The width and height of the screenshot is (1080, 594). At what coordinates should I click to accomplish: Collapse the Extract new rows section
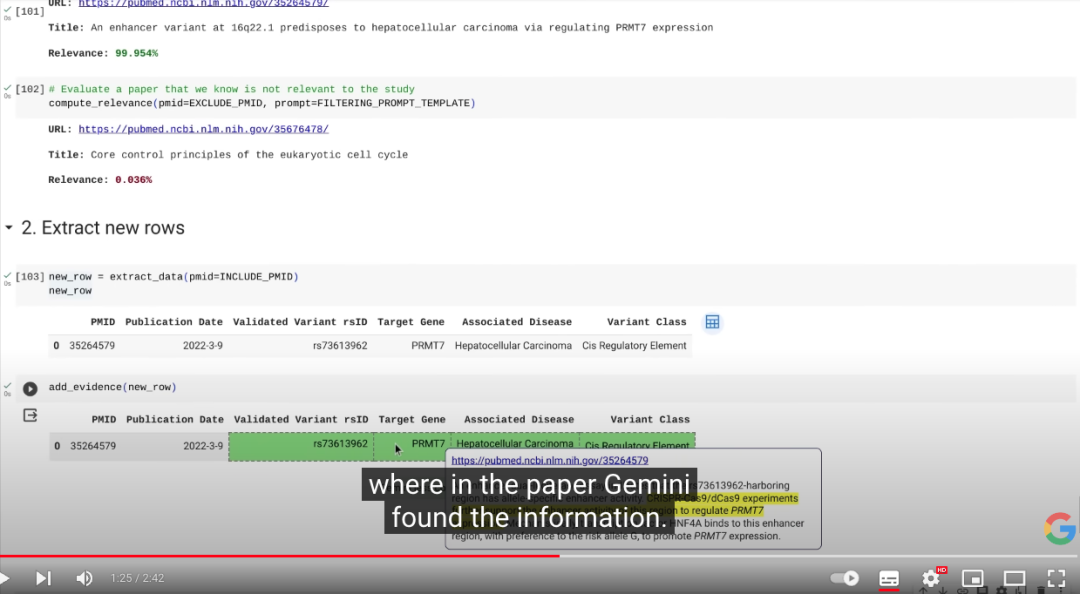click(9, 228)
